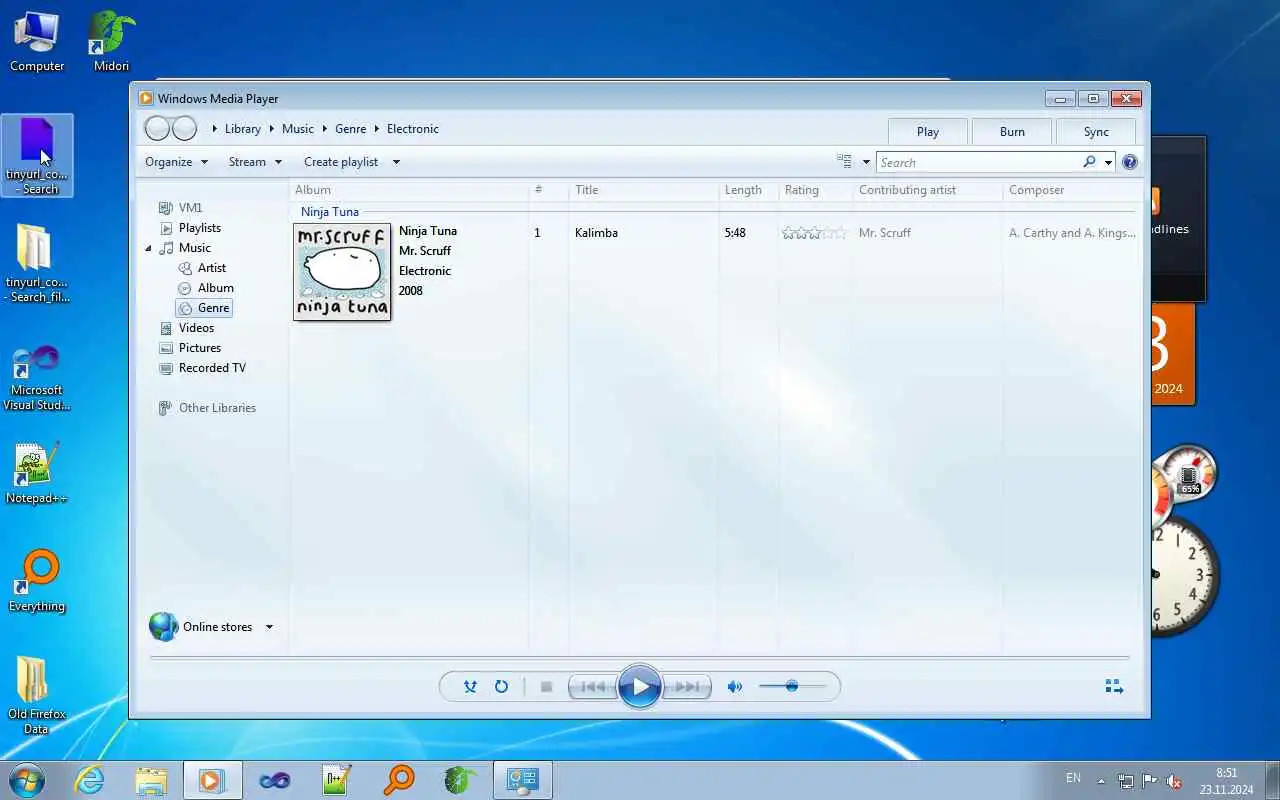Image resolution: width=1280 pixels, height=800 pixels.
Task: Click the 5:48 track length cell
Action: pos(735,233)
